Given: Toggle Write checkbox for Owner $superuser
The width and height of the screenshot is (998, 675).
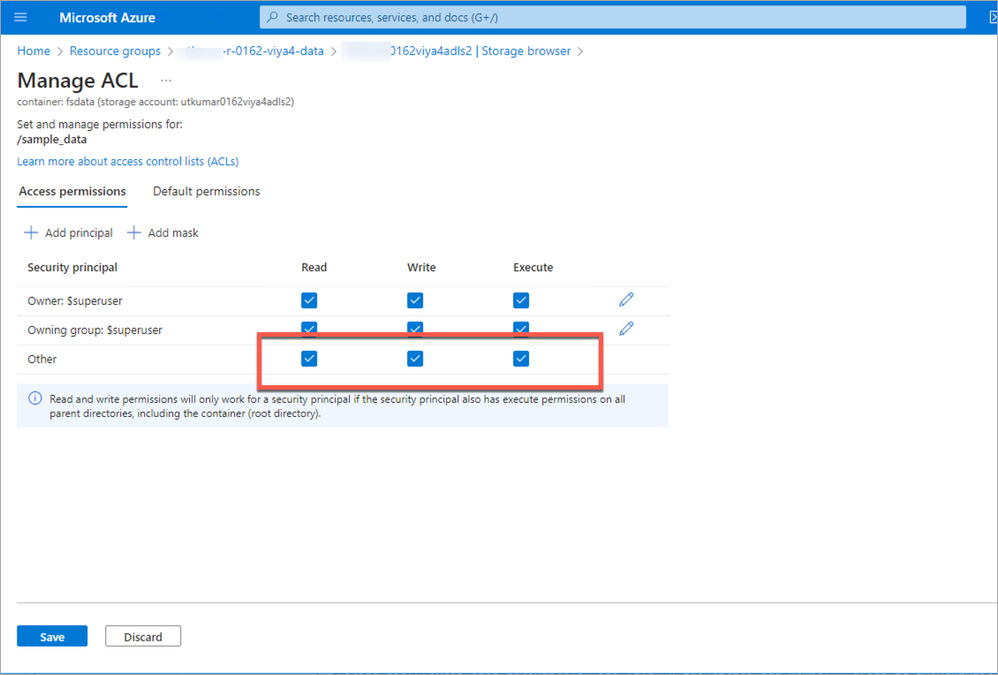Looking at the screenshot, I should tap(415, 300).
